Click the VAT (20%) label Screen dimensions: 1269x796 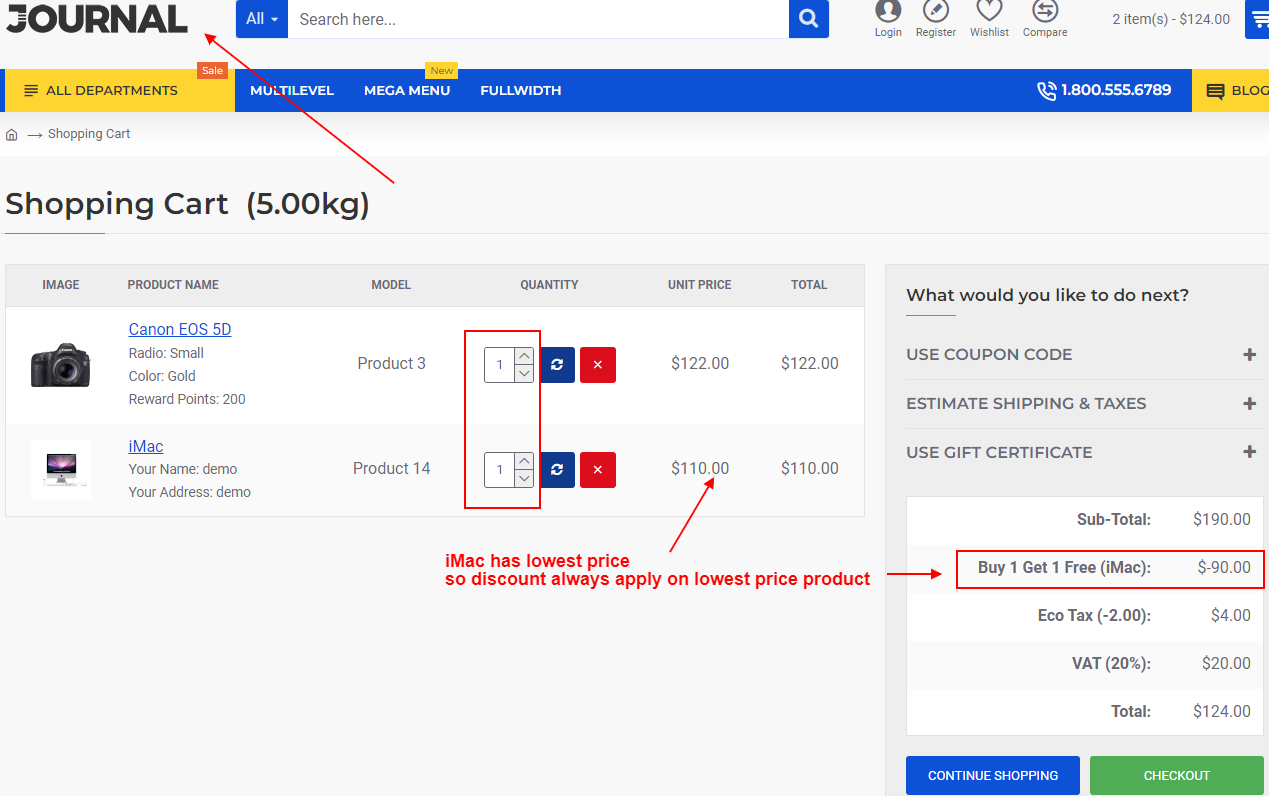1111,664
